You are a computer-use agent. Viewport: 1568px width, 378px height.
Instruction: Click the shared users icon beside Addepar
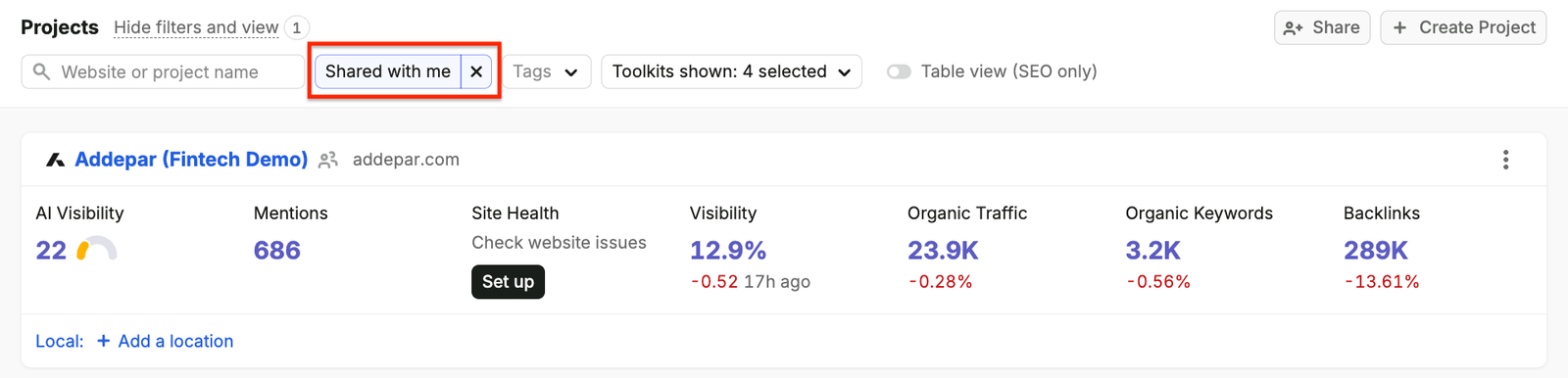coord(328,160)
